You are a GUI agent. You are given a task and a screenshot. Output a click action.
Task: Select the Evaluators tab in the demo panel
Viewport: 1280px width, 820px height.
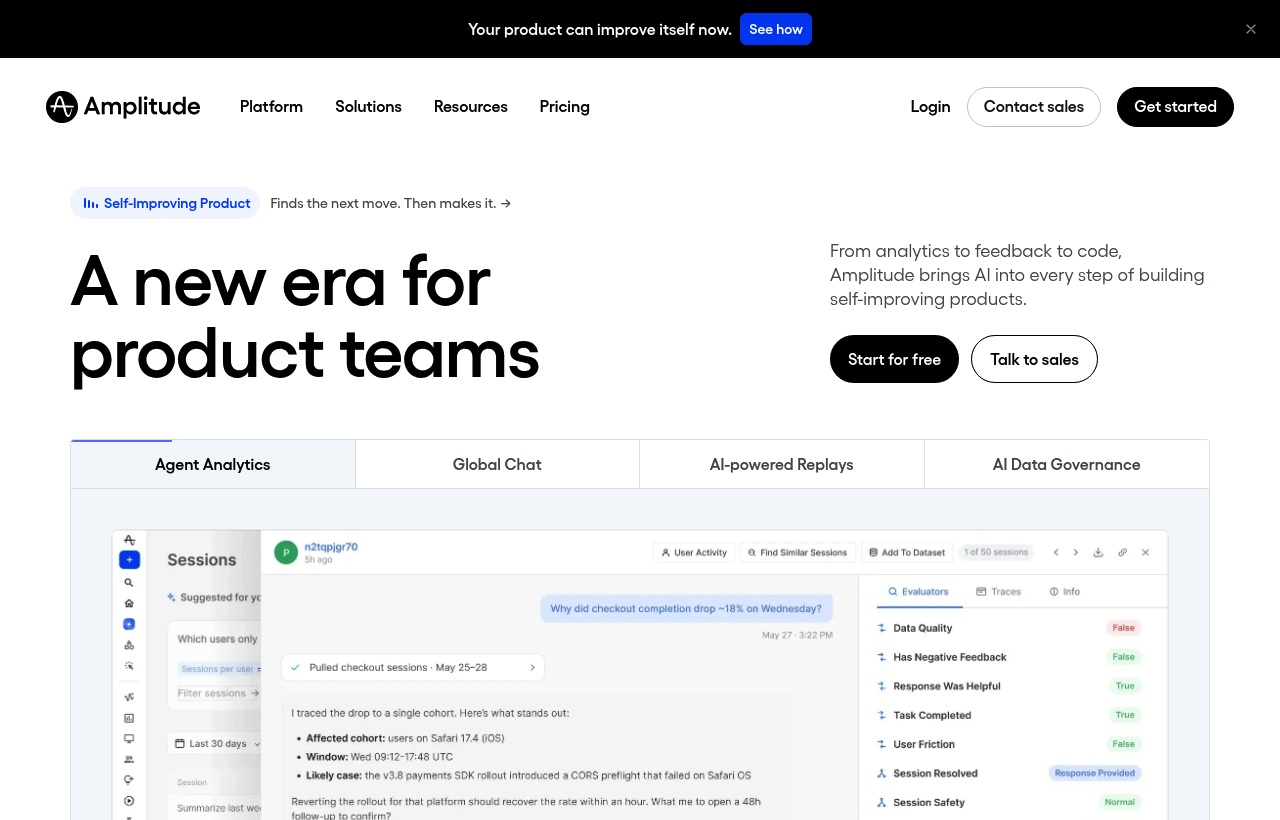tap(919, 591)
